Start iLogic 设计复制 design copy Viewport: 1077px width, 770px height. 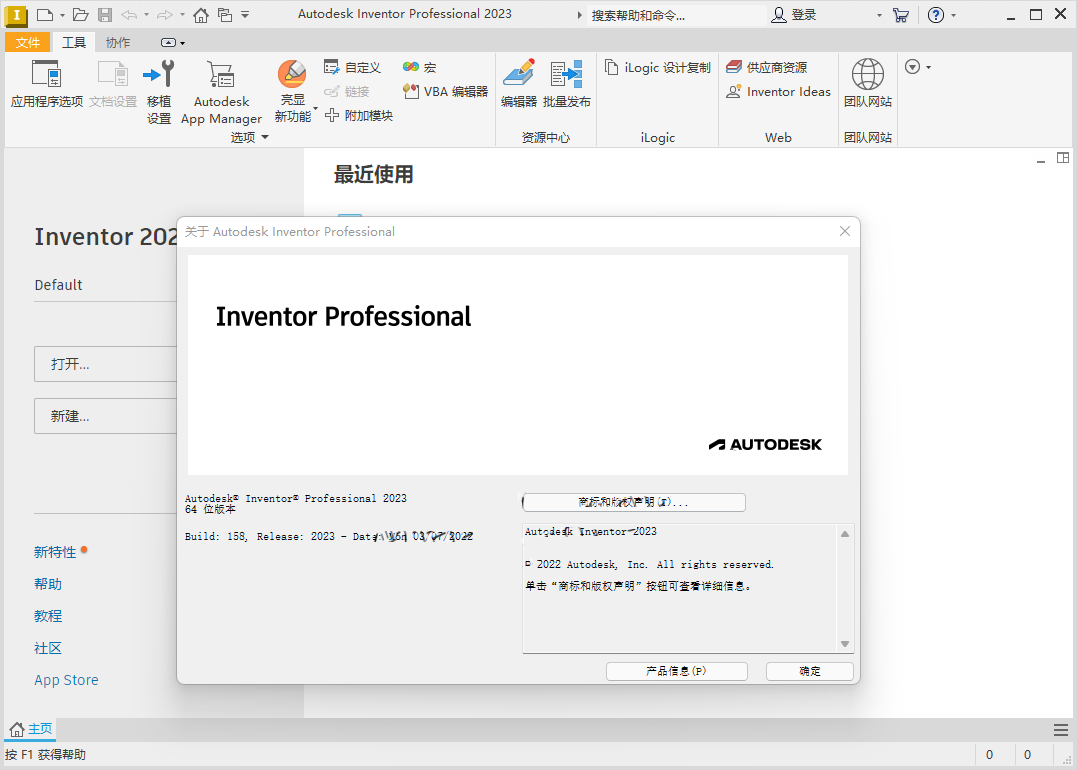[657, 66]
